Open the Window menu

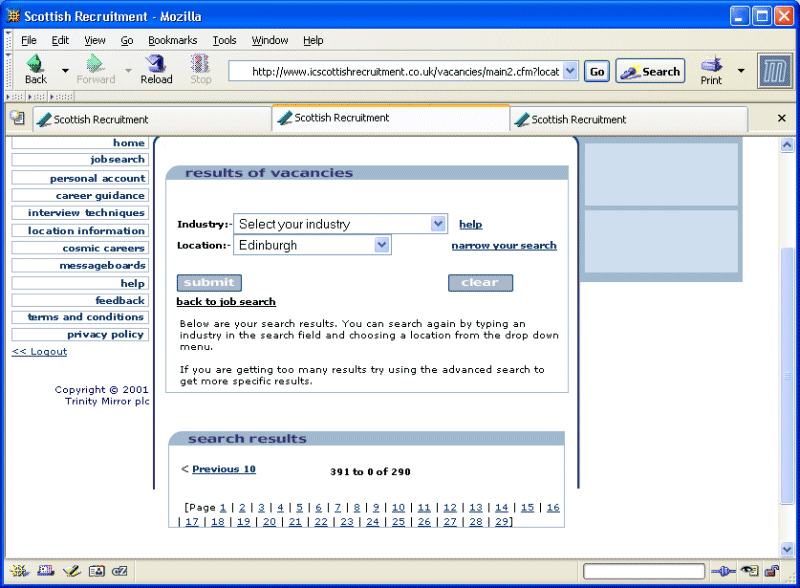[x=270, y=40]
